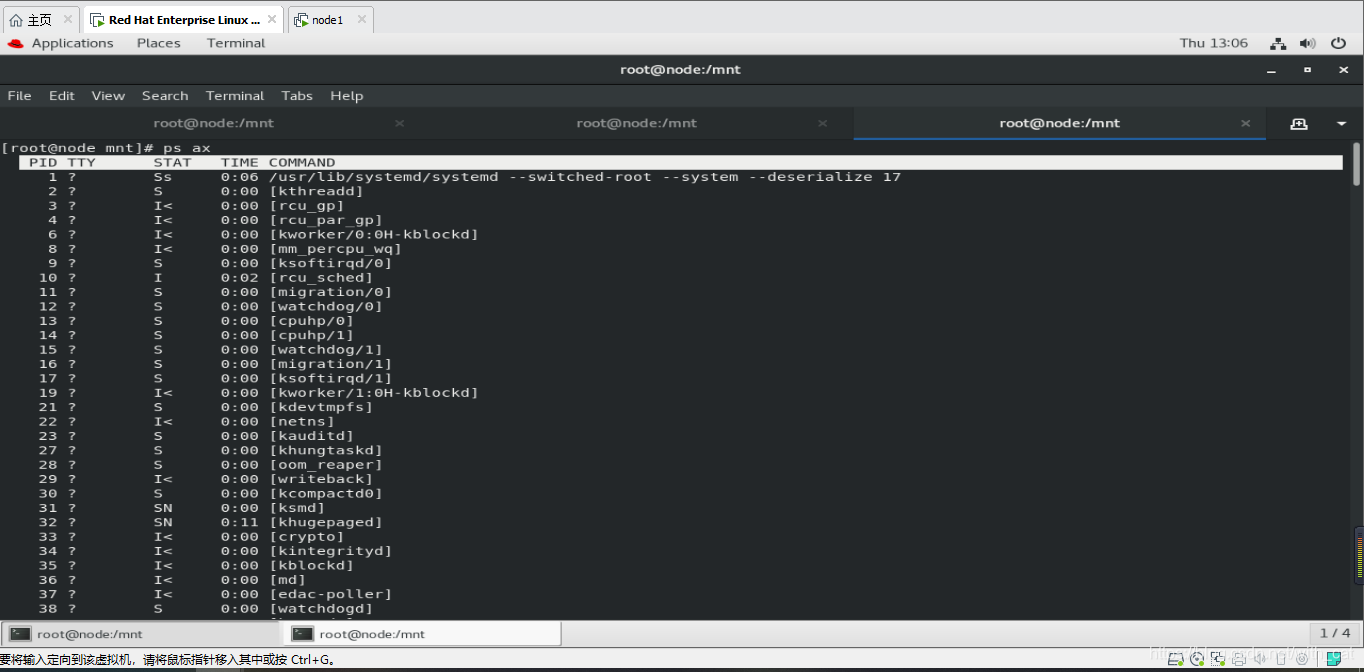Click the [khugepaged] process entry

coord(326,522)
